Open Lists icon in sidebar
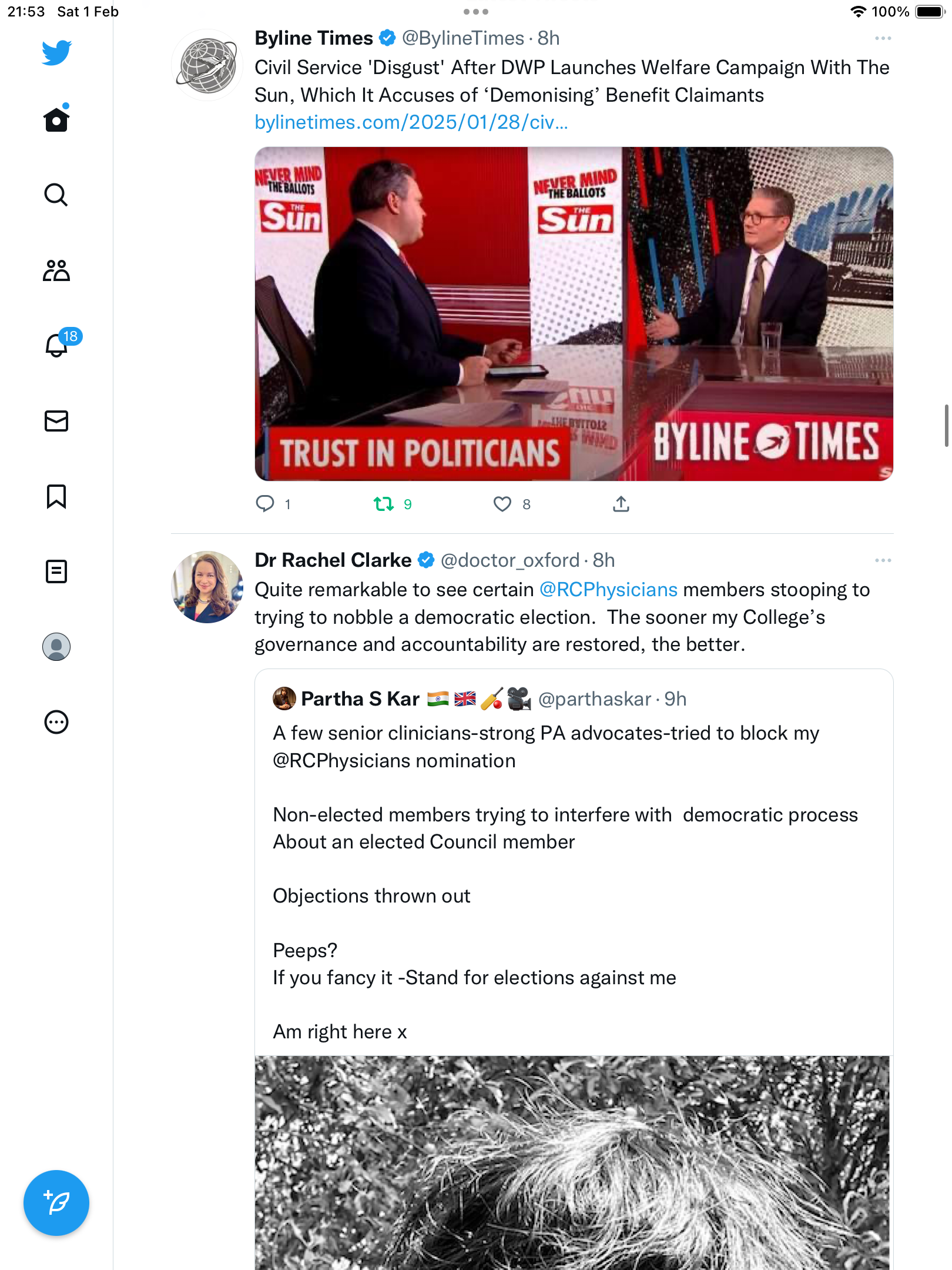Viewport: 952px width, 1270px height. click(56, 571)
